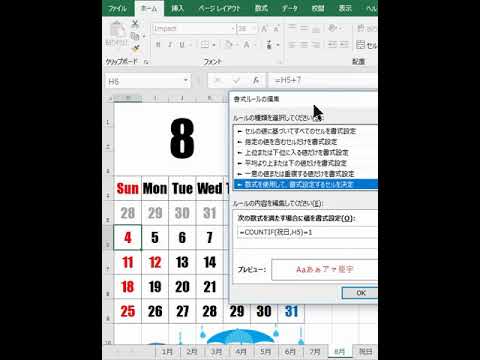Click the Paste clipboard icon
The width and height of the screenshot is (480, 360).
(117, 30)
